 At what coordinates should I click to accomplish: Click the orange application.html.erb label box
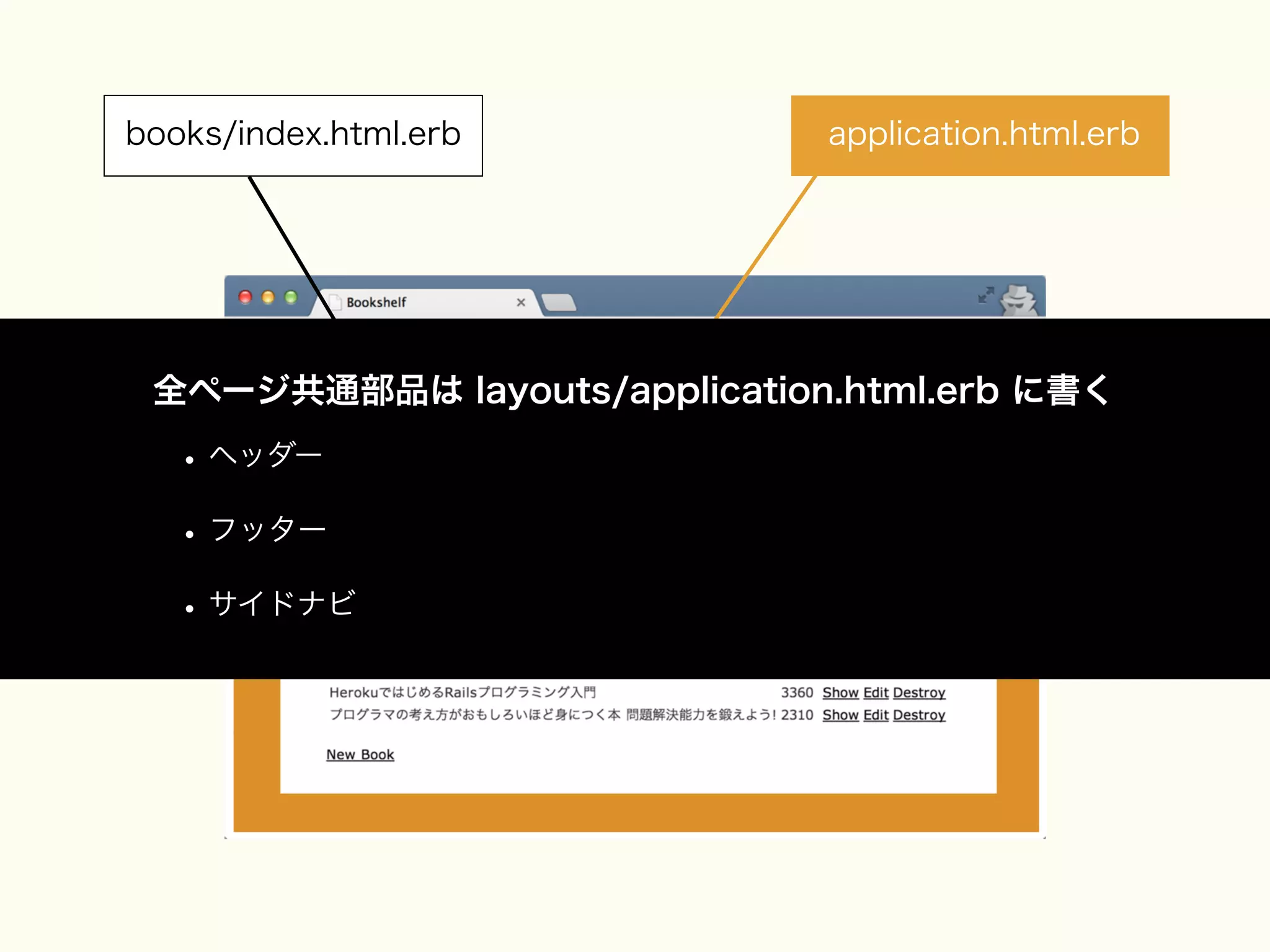pos(980,136)
